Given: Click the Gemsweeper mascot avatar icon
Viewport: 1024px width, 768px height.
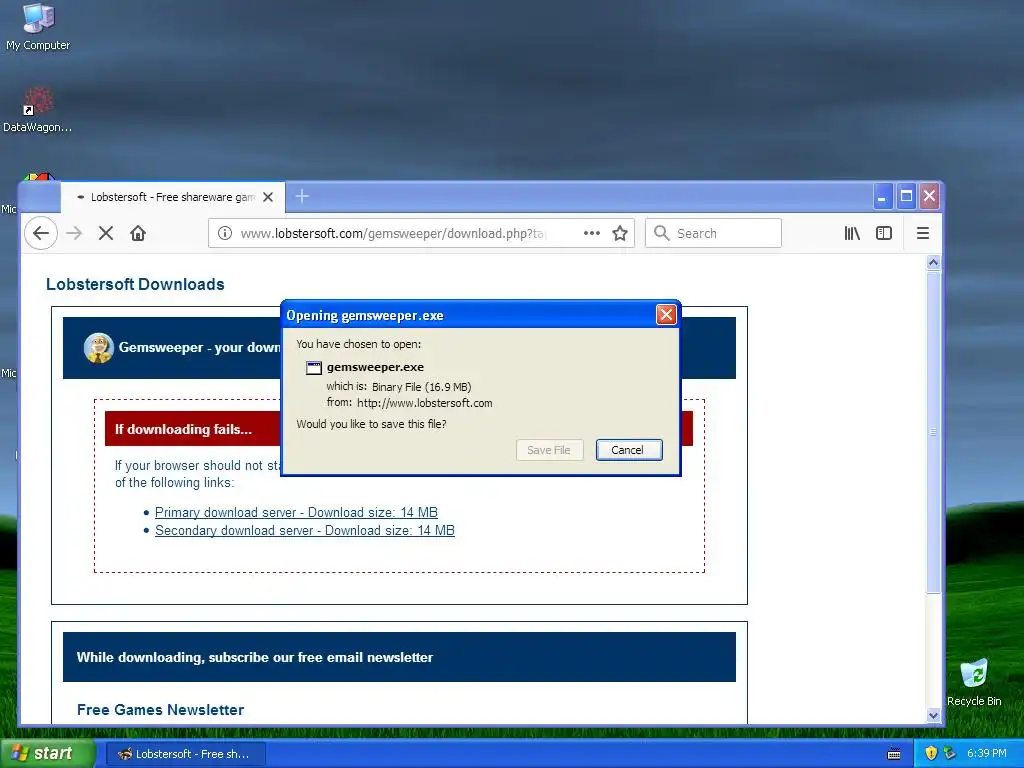Looking at the screenshot, I should 99,347.
